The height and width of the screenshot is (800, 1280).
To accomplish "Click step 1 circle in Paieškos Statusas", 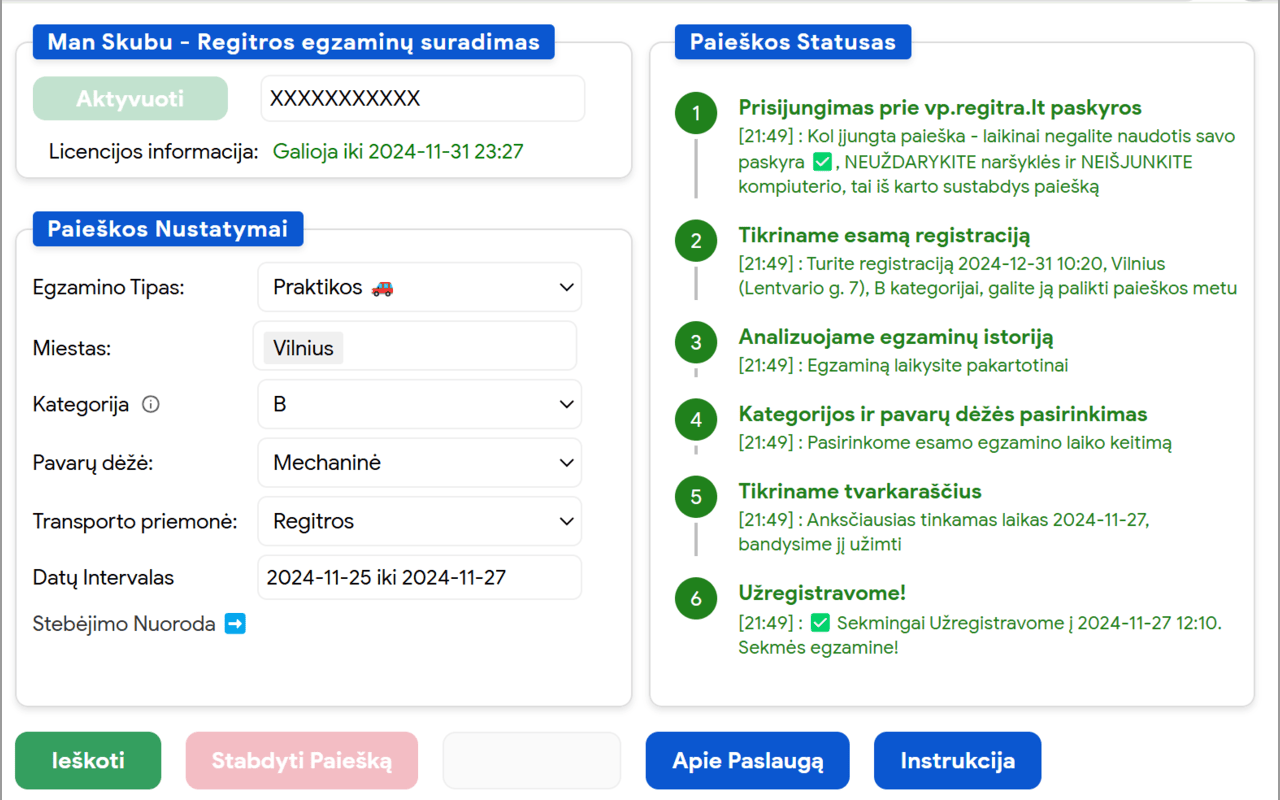I will click(696, 113).
